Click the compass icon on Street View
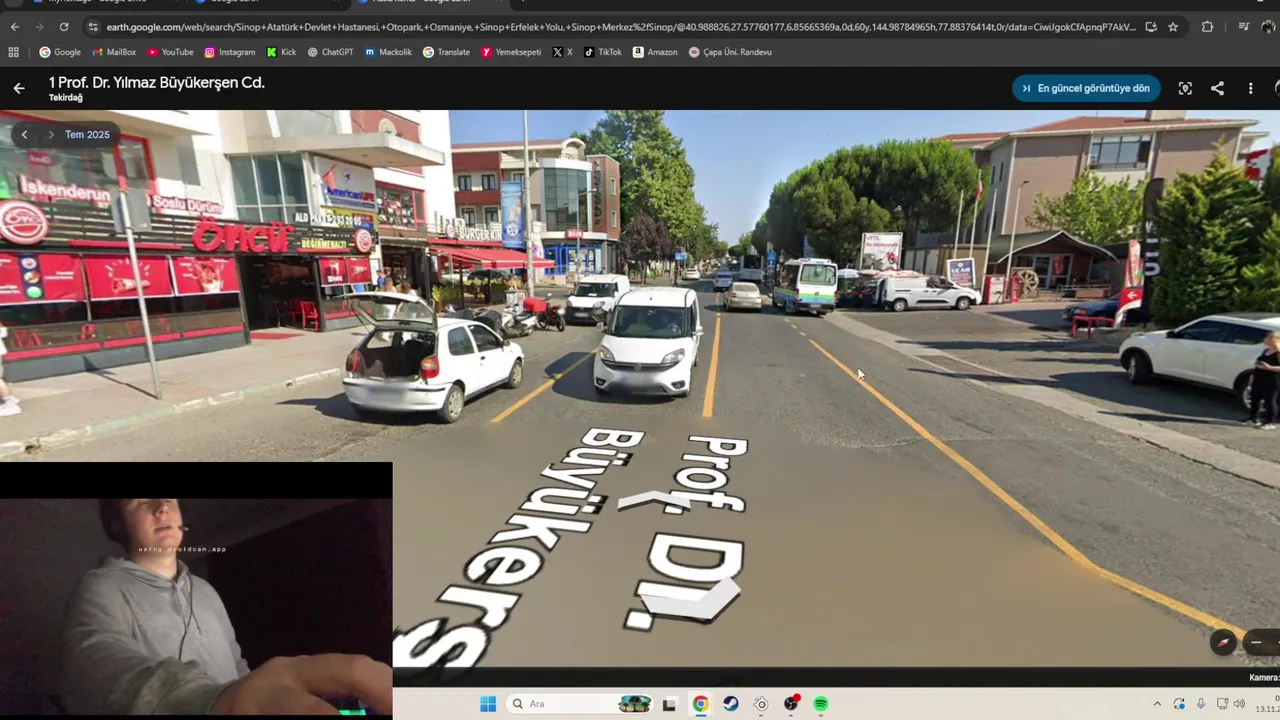The height and width of the screenshot is (720, 1280). 1223,642
